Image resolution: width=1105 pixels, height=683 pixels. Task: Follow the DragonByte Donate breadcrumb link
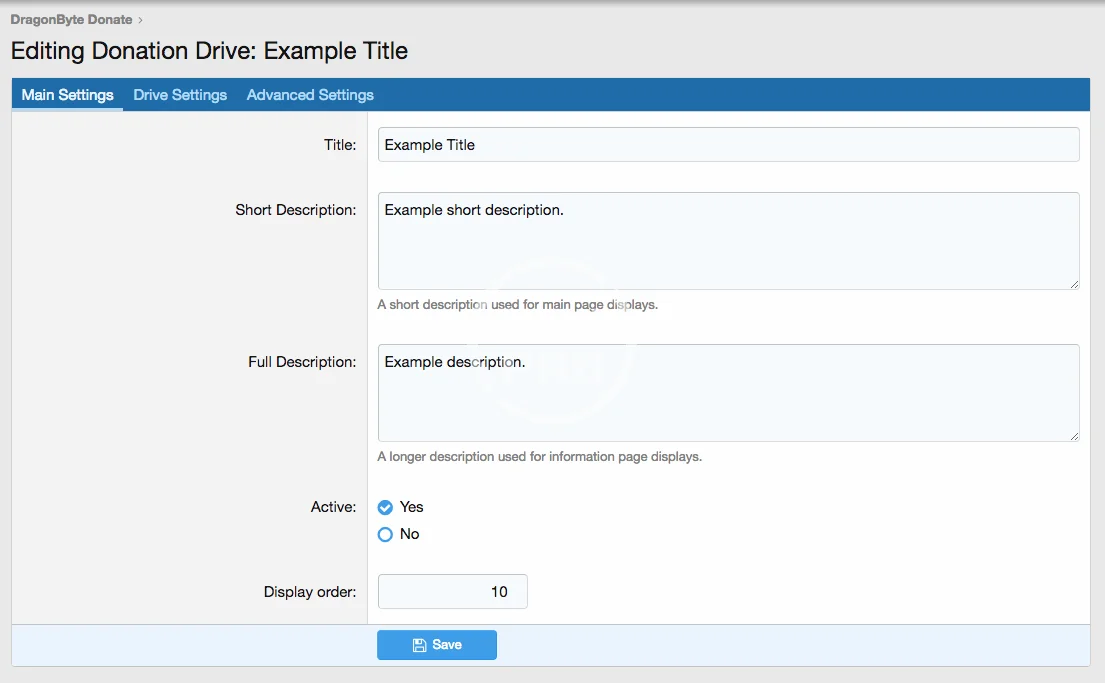[x=71, y=20]
